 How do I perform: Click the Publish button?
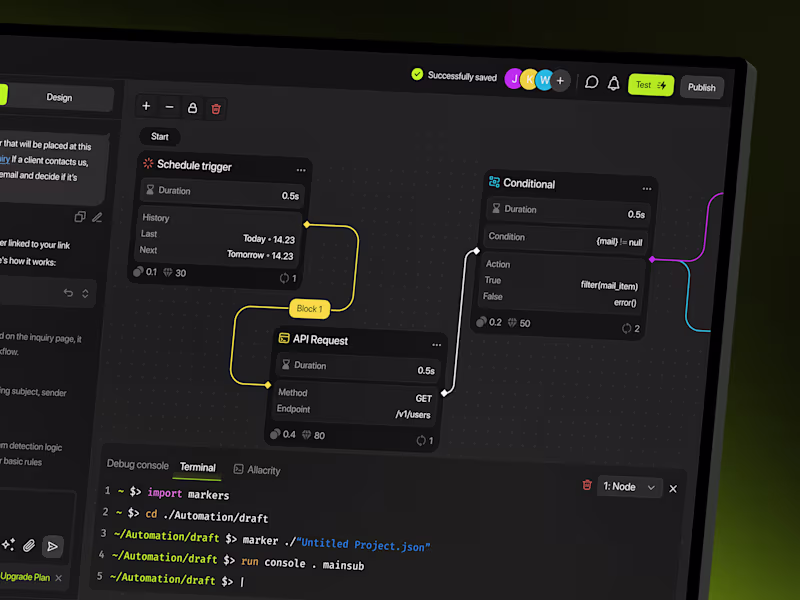(x=702, y=87)
